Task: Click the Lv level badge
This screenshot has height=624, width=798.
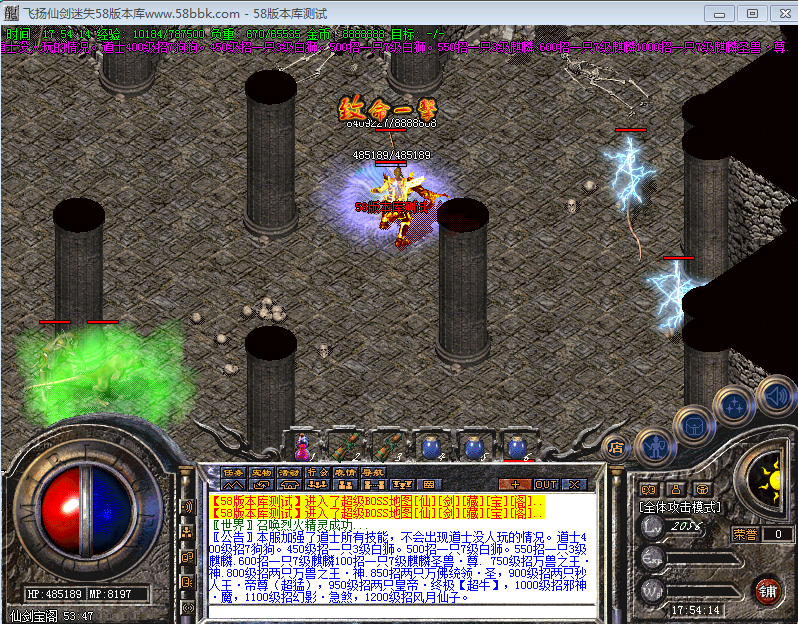Action: coord(652,526)
